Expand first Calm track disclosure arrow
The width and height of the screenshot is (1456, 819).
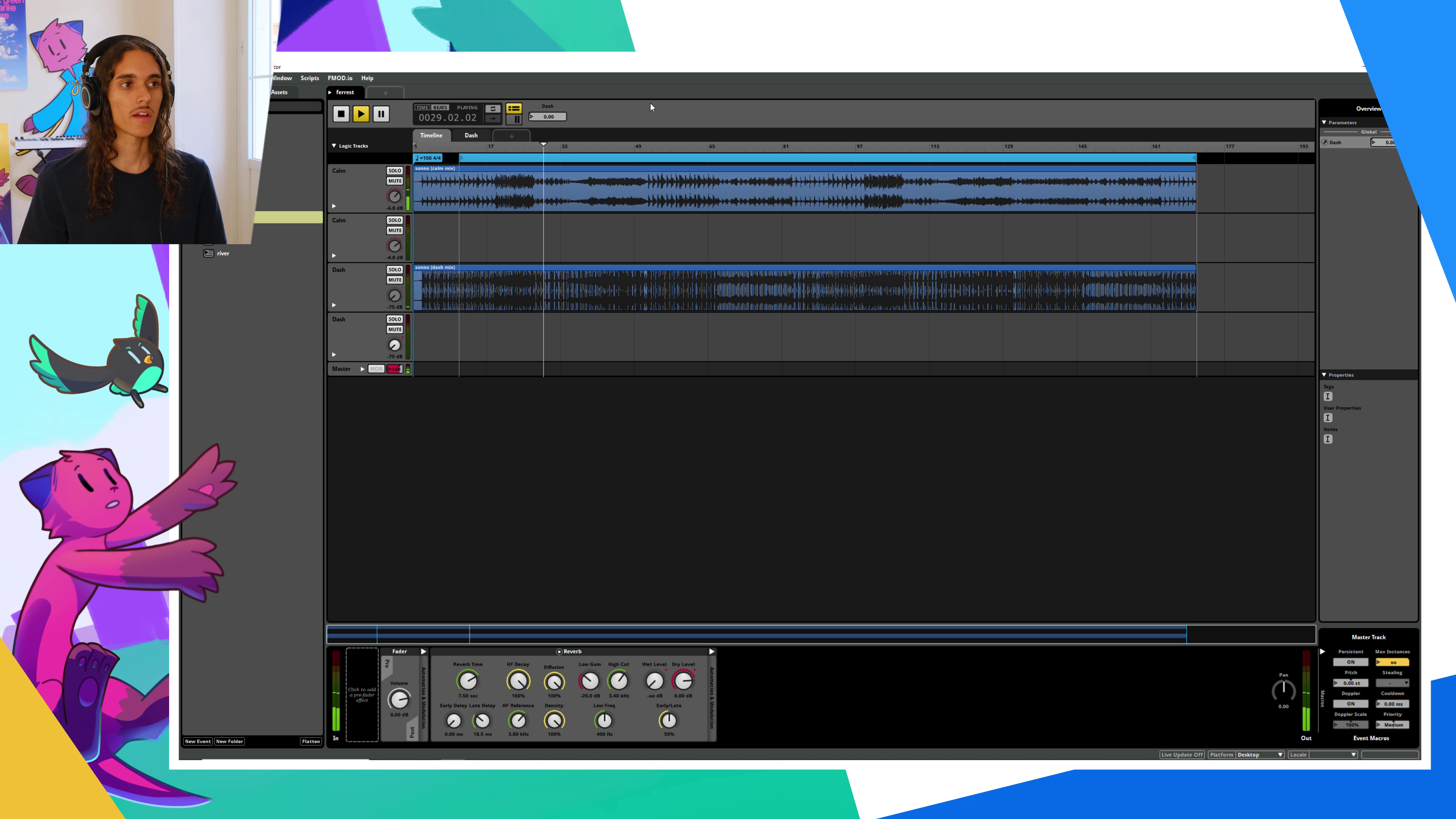pyautogui.click(x=334, y=206)
